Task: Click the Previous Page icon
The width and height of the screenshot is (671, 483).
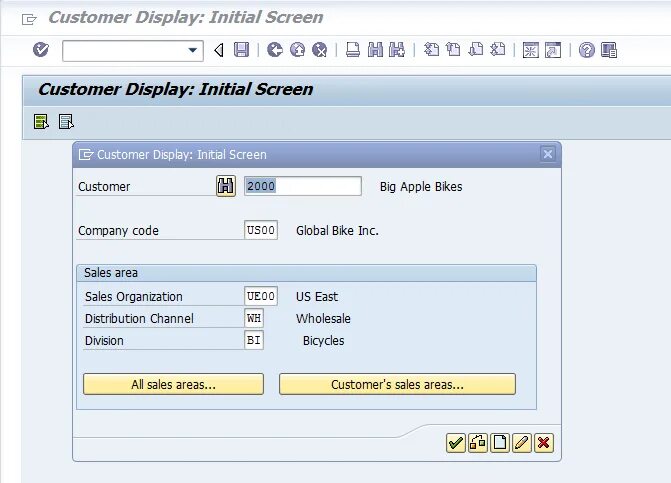Action: (453, 50)
